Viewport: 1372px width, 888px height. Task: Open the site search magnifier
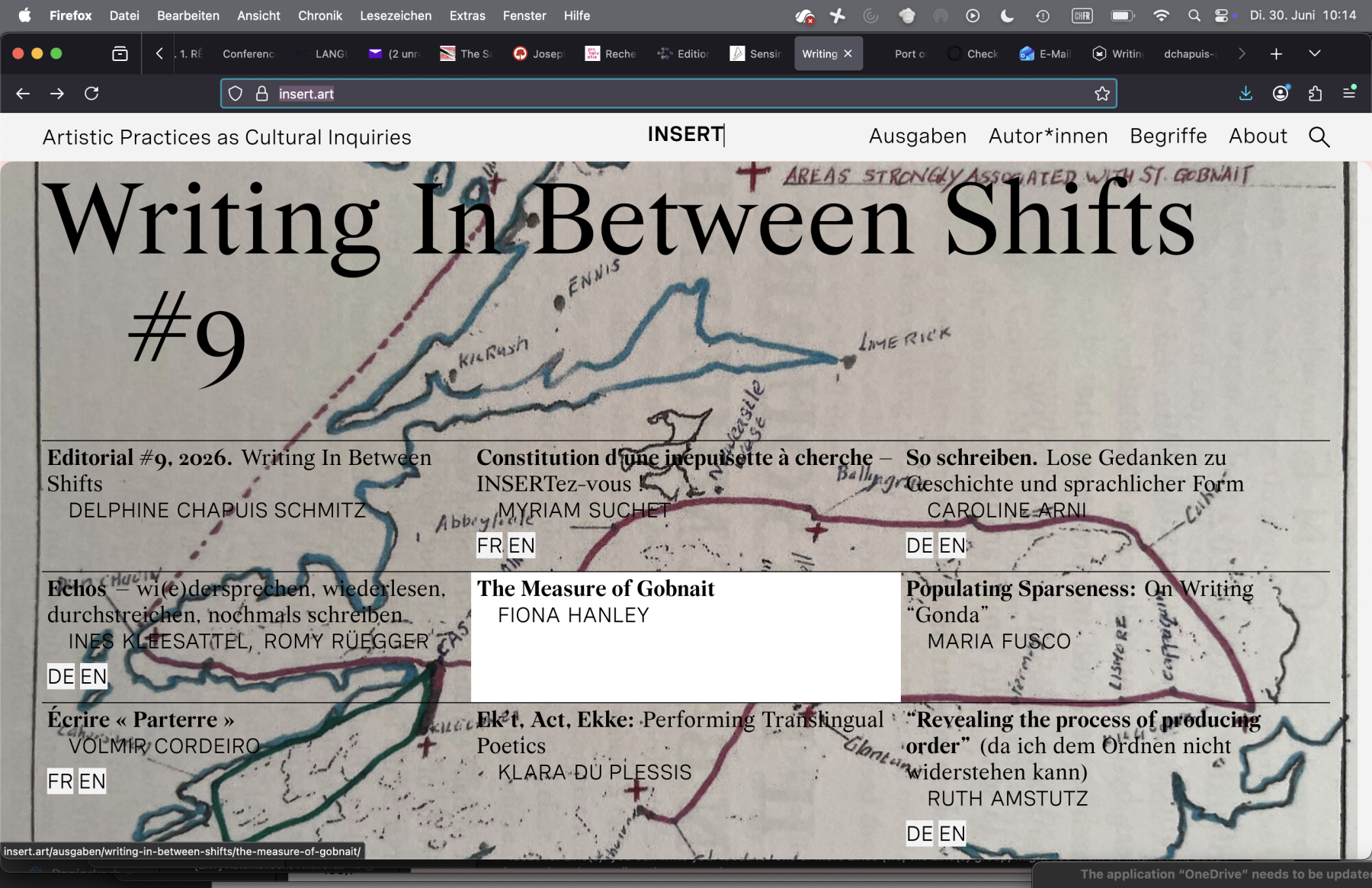pyautogui.click(x=1319, y=137)
